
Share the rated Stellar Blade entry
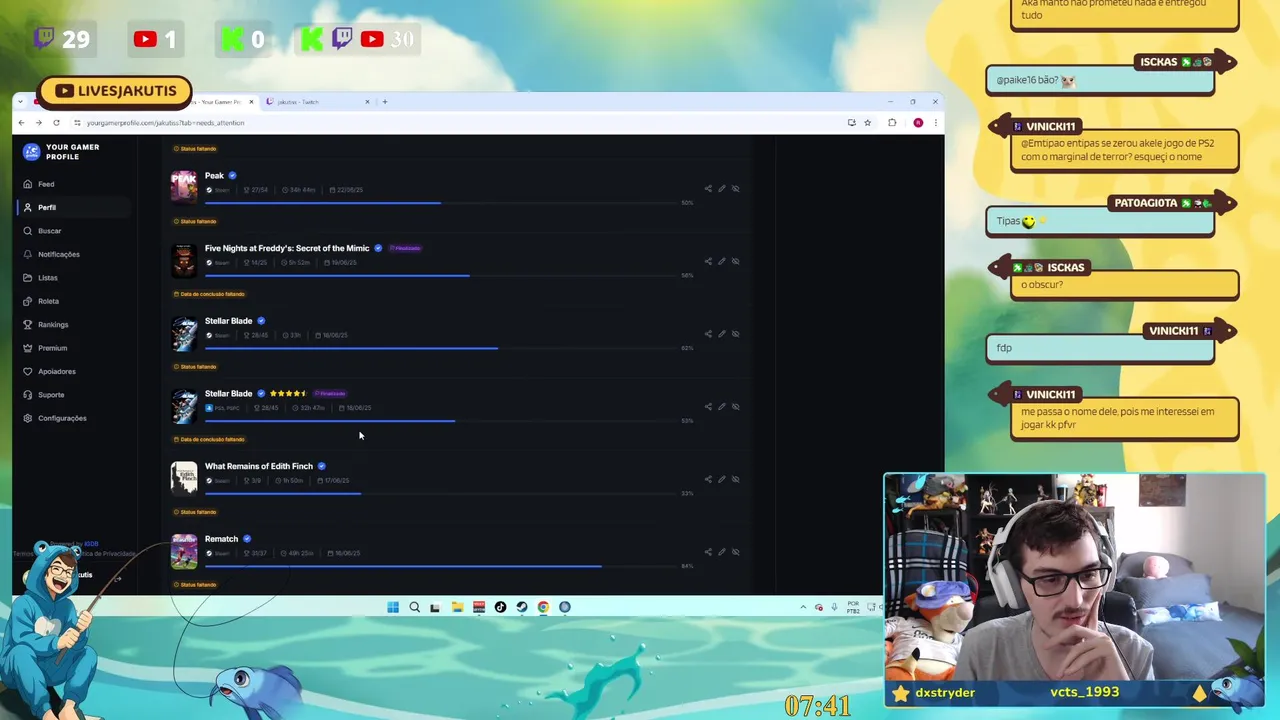coord(708,406)
